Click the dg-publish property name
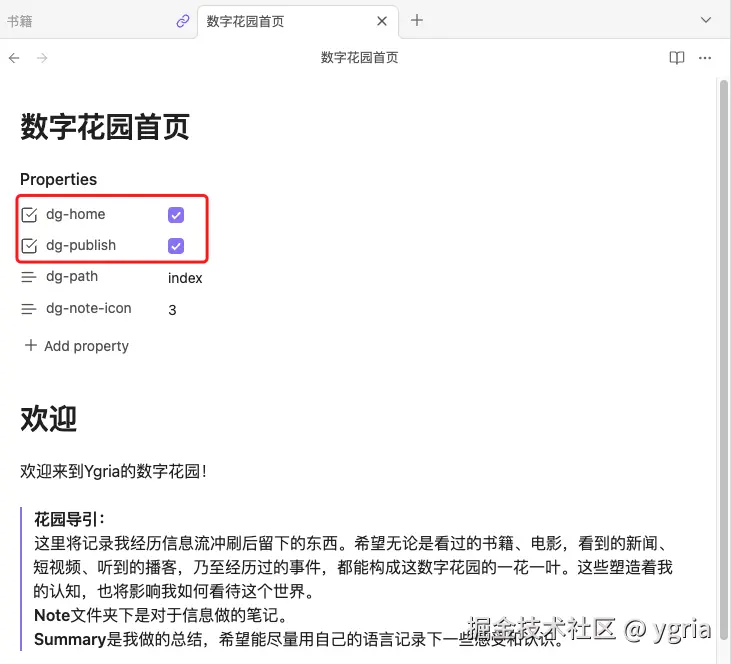 click(x=81, y=245)
